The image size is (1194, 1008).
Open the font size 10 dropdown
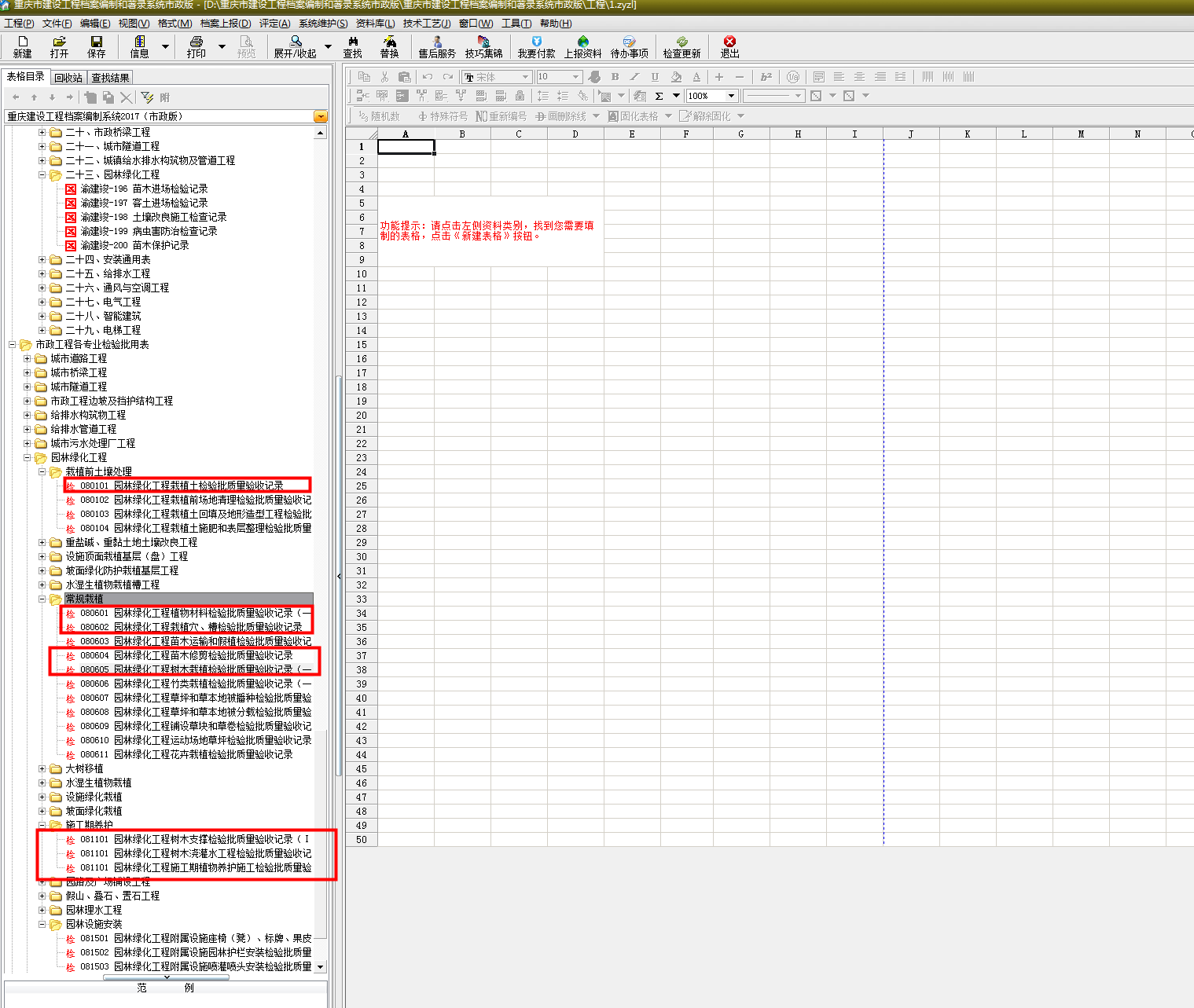click(x=576, y=77)
